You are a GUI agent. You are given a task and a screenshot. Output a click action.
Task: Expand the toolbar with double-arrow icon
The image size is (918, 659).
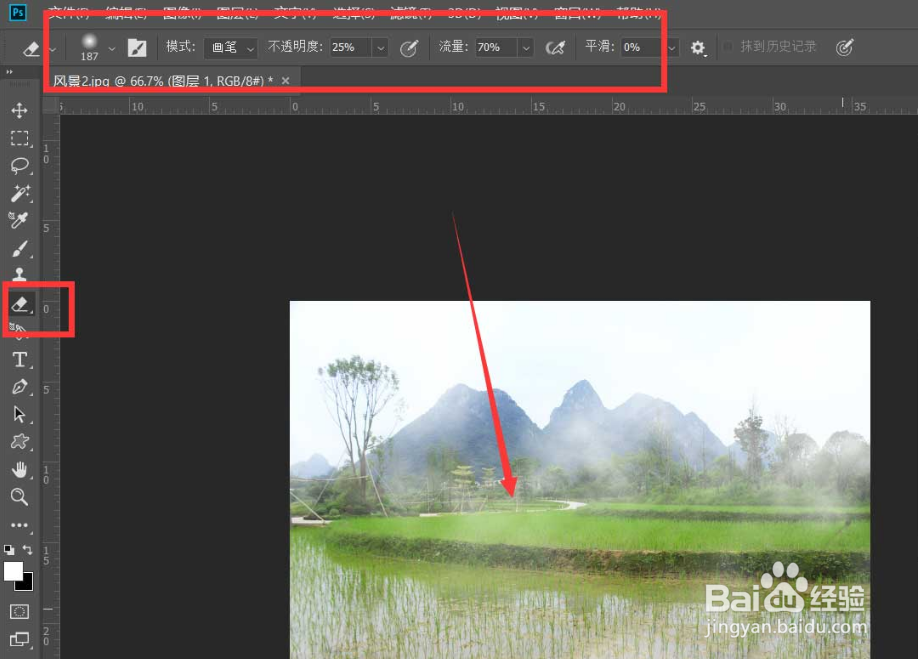(9, 72)
